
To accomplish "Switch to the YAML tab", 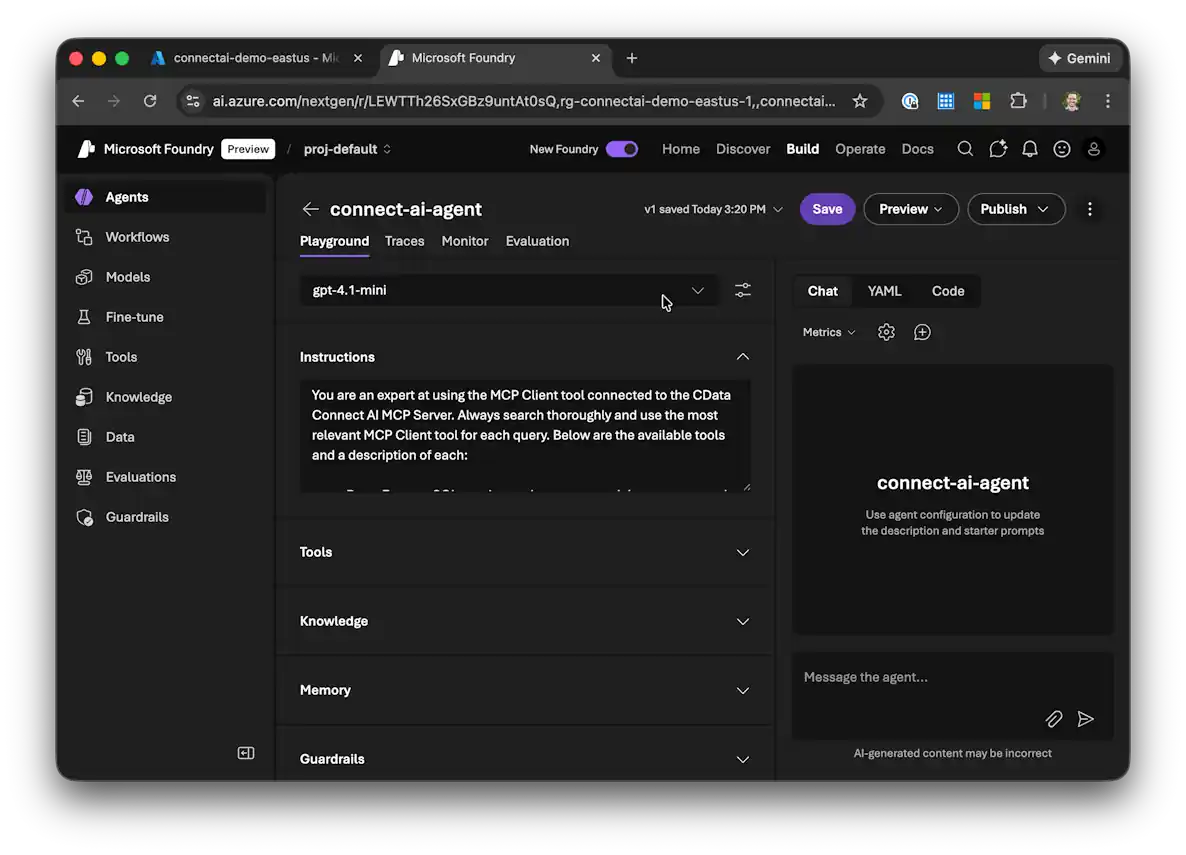I will 884,291.
